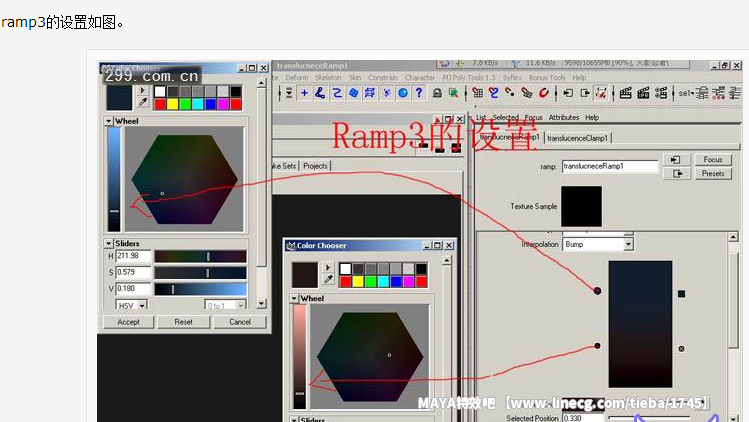
Task: Pick the eyedropper in navy-swatch Color Chooser
Action: [x=142, y=102]
